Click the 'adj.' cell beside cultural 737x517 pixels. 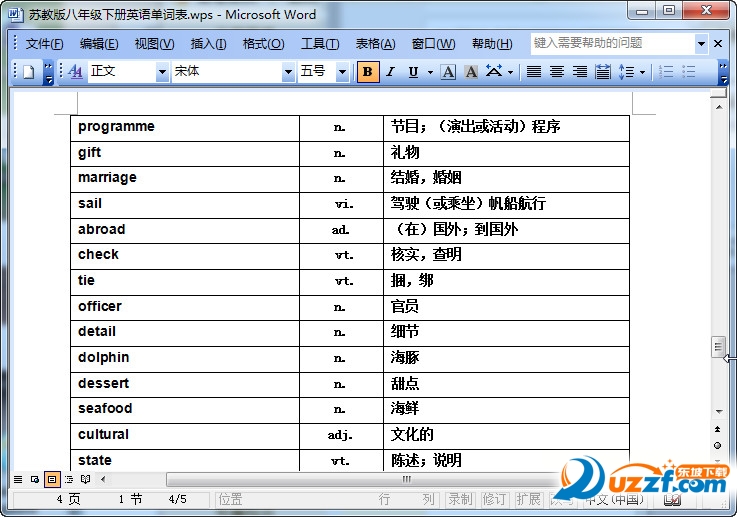(341, 435)
